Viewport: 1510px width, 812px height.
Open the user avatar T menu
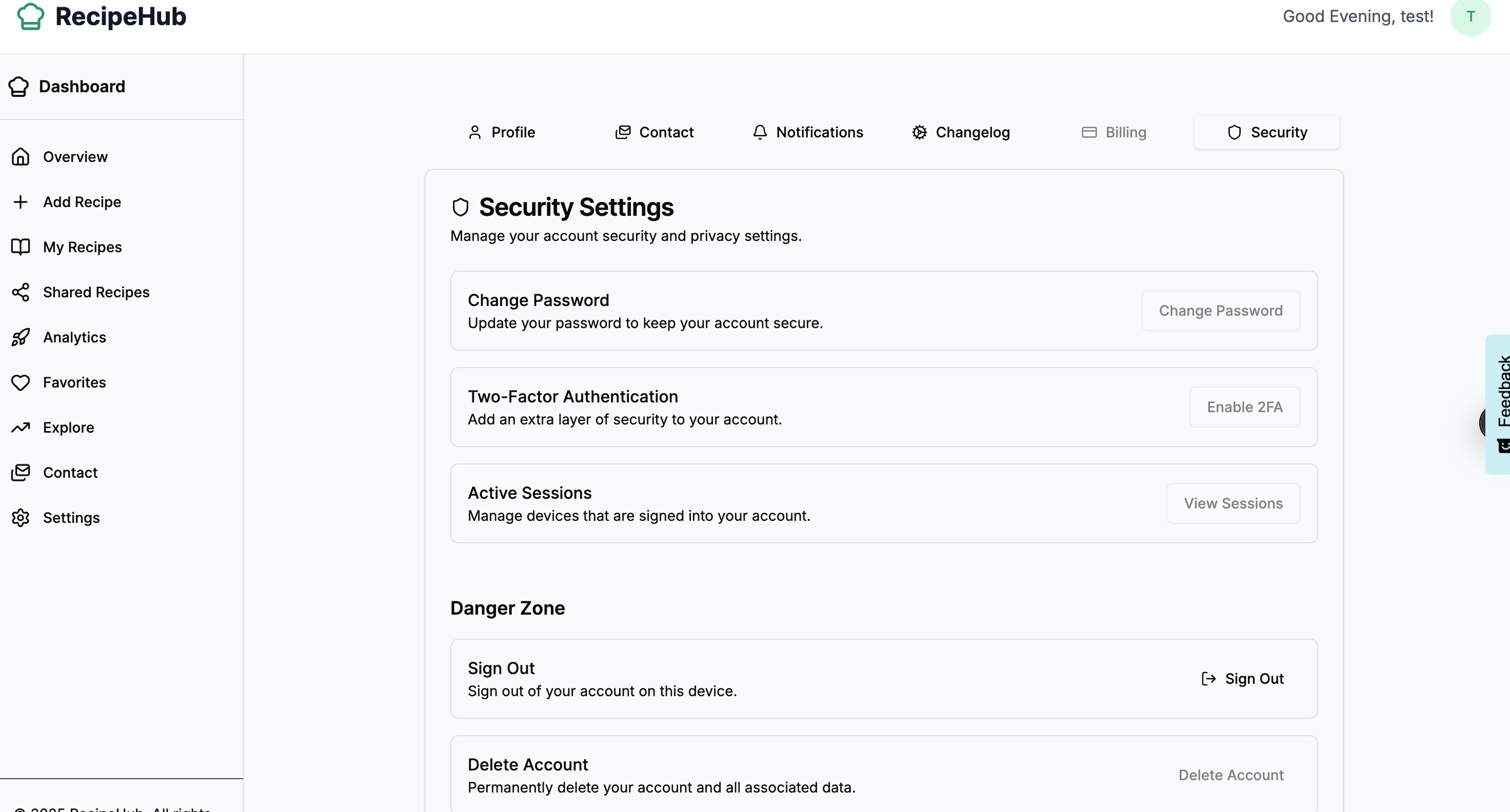click(1470, 16)
